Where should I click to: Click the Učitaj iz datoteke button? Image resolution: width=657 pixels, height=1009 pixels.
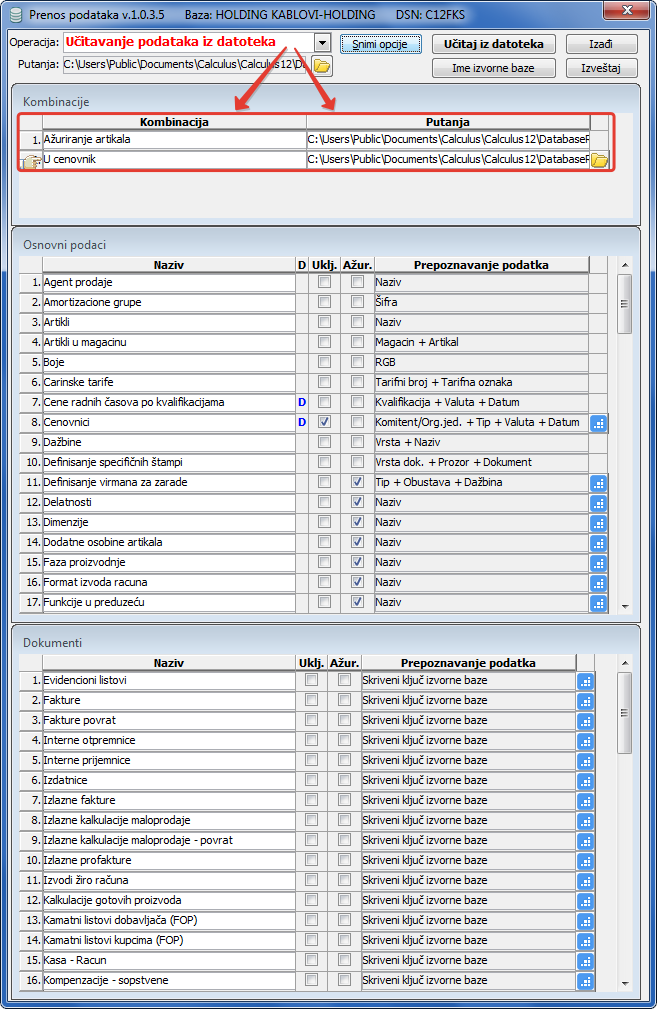(x=495, y=45)
